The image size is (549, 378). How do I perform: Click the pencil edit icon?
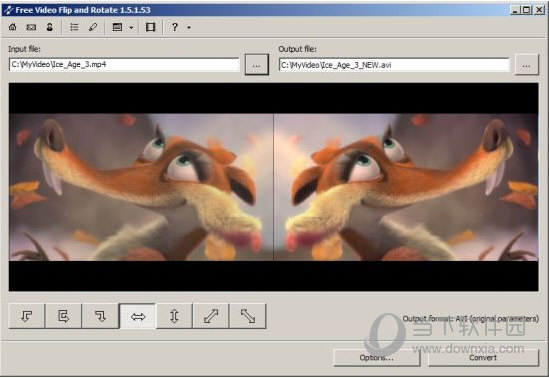(x=93, y=27)
